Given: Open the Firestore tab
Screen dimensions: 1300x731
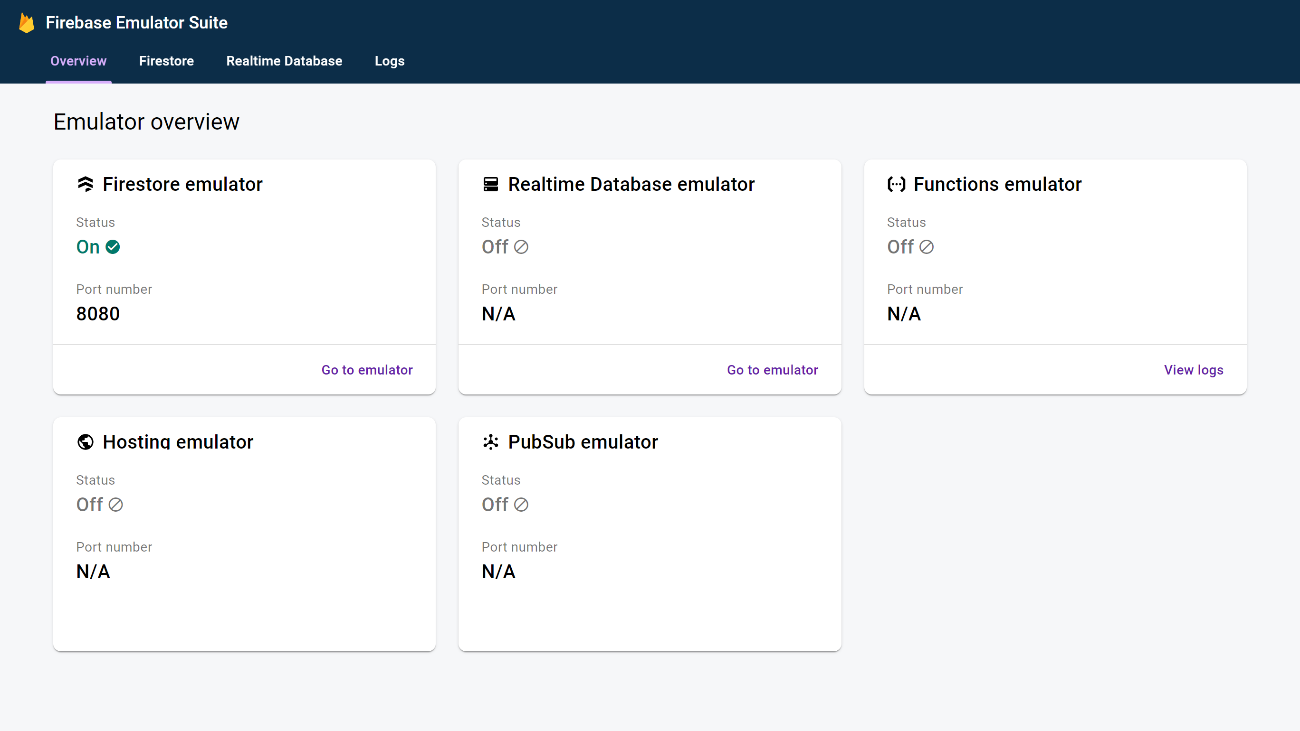Looking at the screenshot, I should click(x=167, y=61).
